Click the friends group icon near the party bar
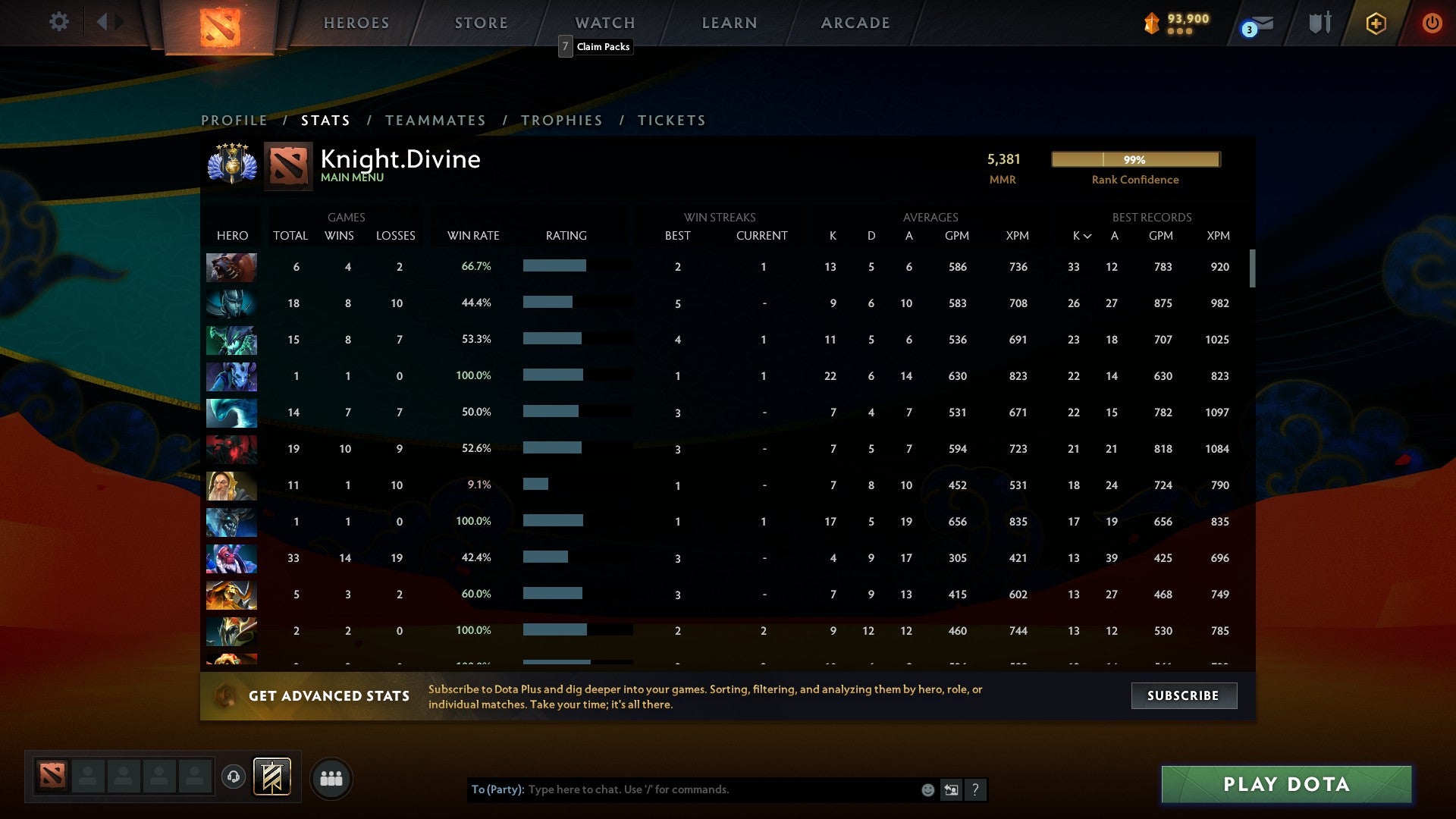 331,777
